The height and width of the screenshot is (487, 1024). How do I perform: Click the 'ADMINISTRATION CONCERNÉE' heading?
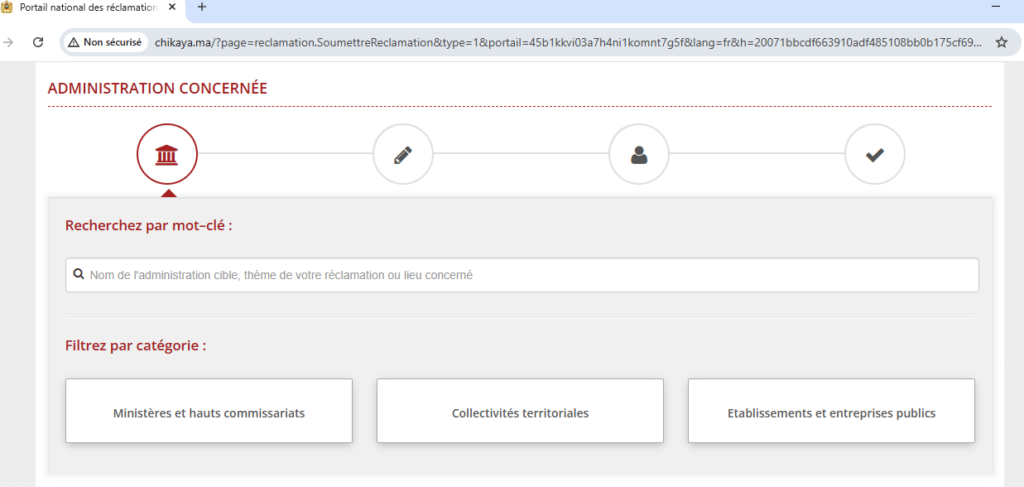(157, 89)
